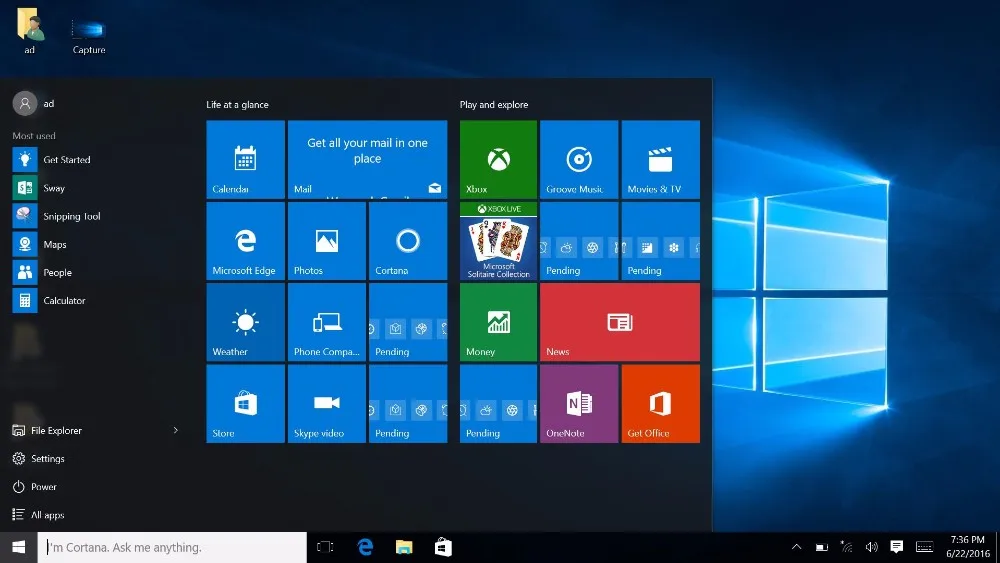Check battery status in system tray

click(821, 547)
